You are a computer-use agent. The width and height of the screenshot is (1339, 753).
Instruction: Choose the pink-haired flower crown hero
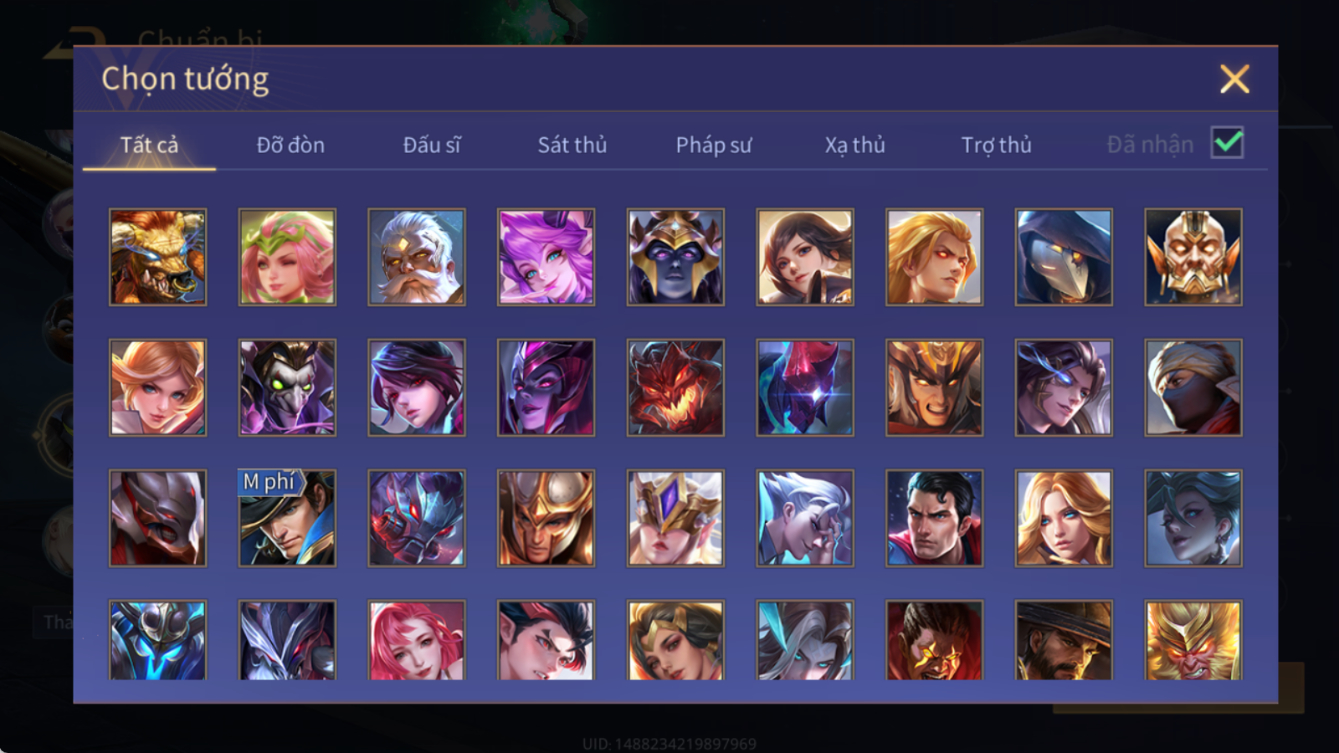(287, 257)
